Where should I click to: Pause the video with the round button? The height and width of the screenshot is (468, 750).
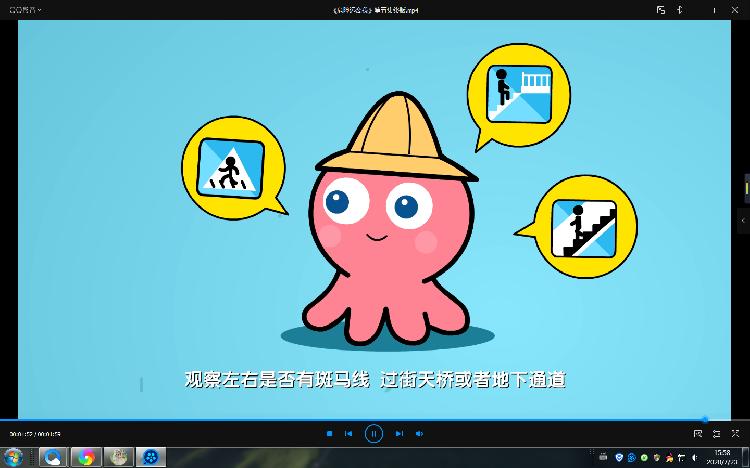tap(374, 434)
